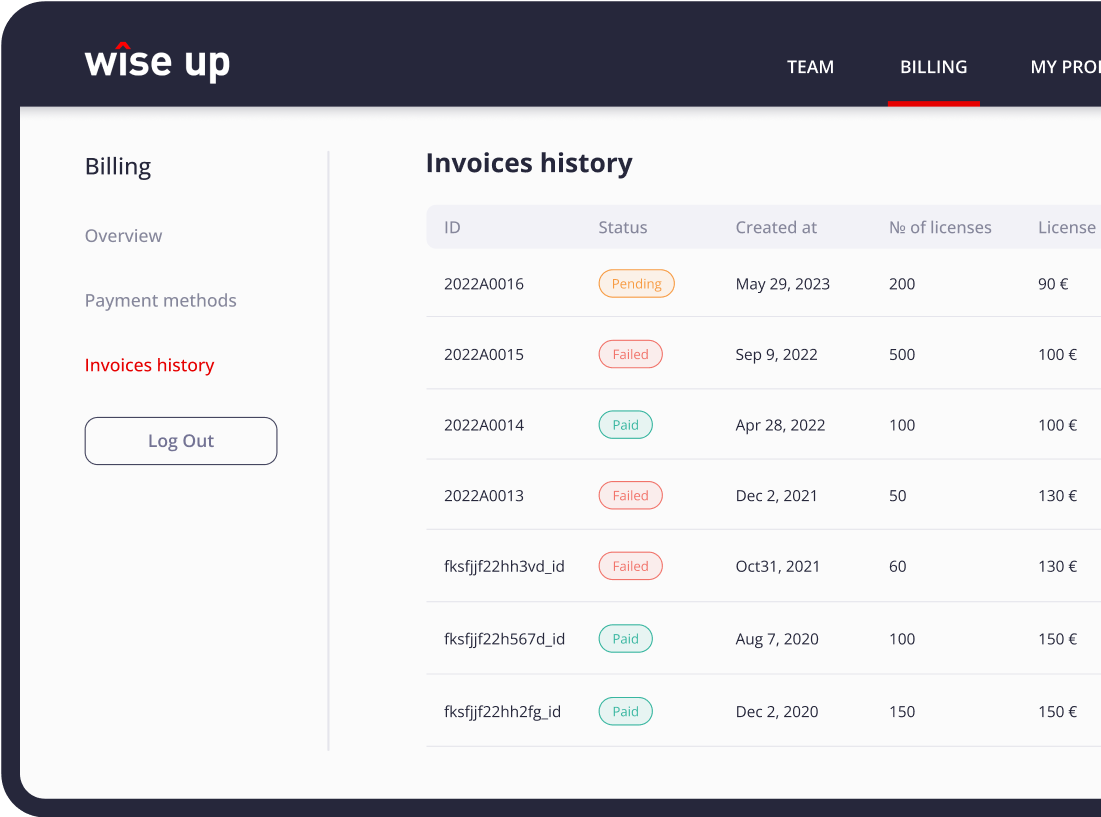Open the Payment methods section
Screen dimensions: 1101x817
pos(160,300)
